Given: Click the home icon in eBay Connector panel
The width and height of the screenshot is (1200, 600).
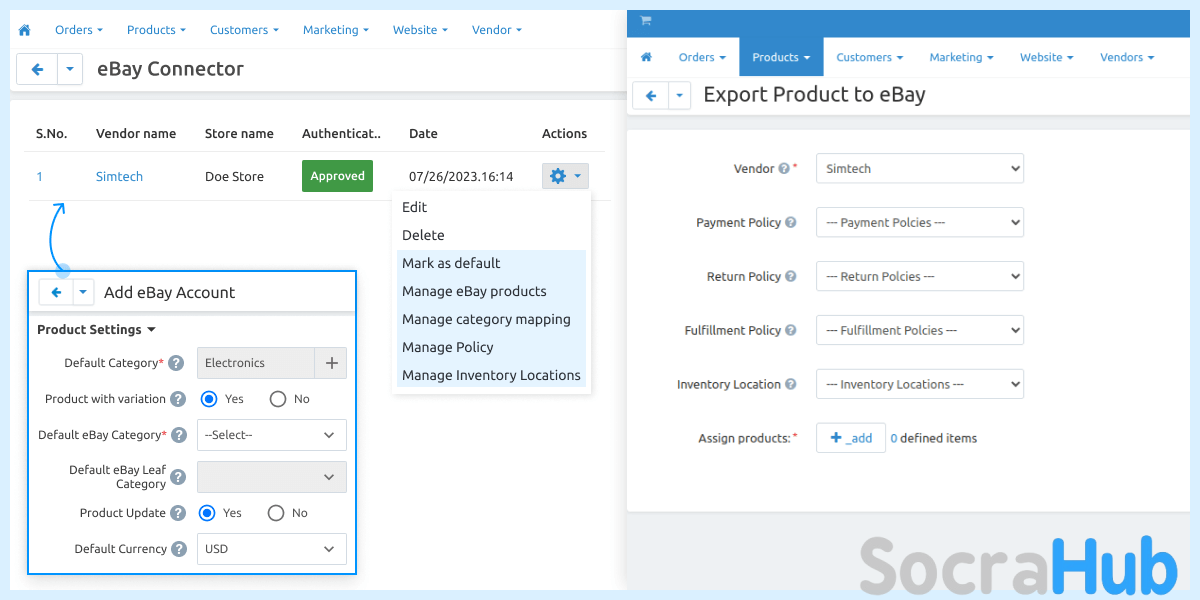Looking at the screenshot, I should (x=24, y=30).
